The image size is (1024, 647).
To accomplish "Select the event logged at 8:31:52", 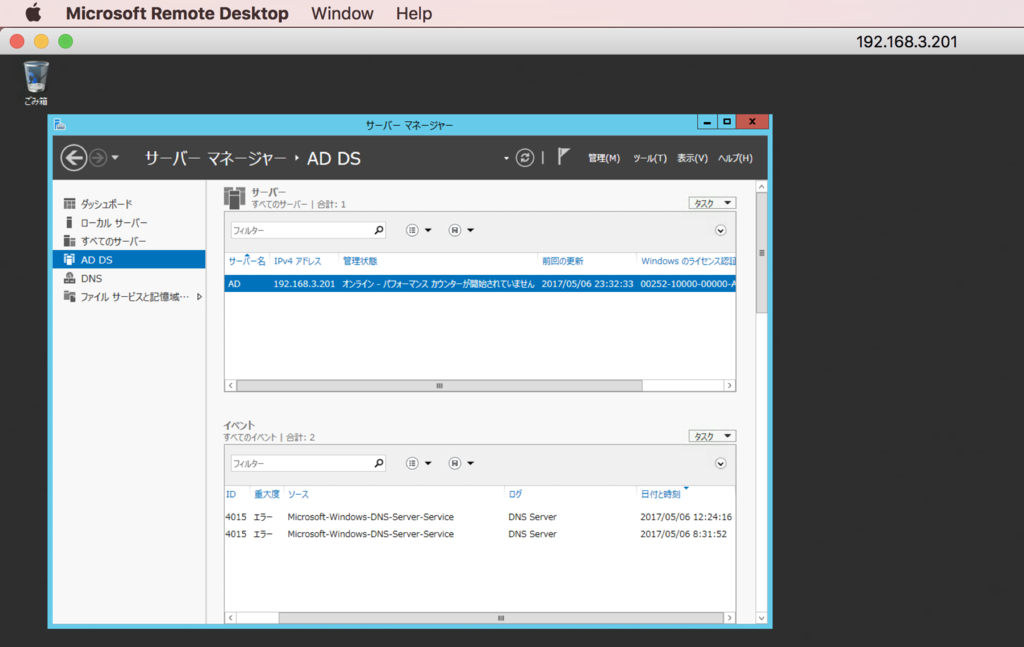I will pyautogui.click(x=480, y=533).
